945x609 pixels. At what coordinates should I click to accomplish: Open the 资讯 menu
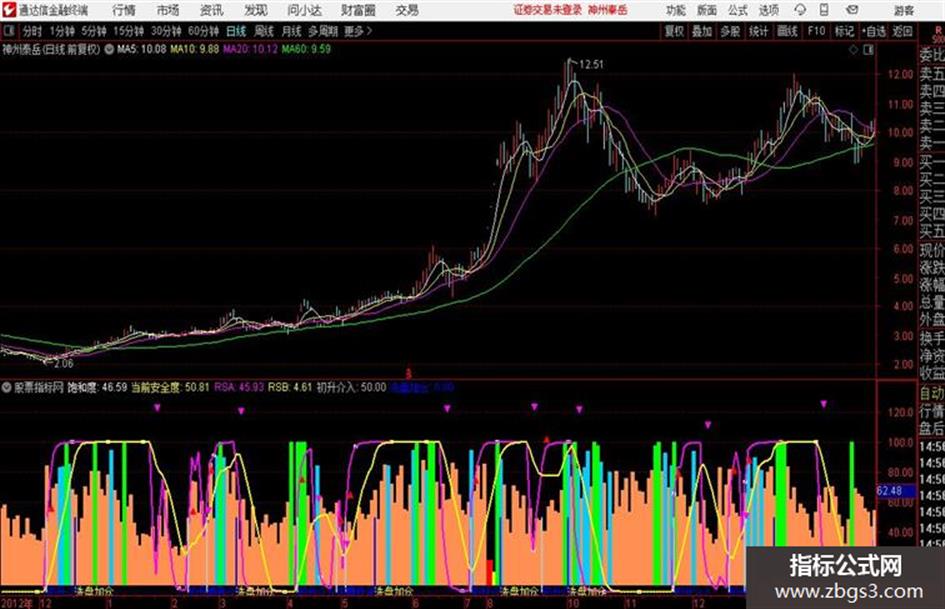(x=212, y=10)
